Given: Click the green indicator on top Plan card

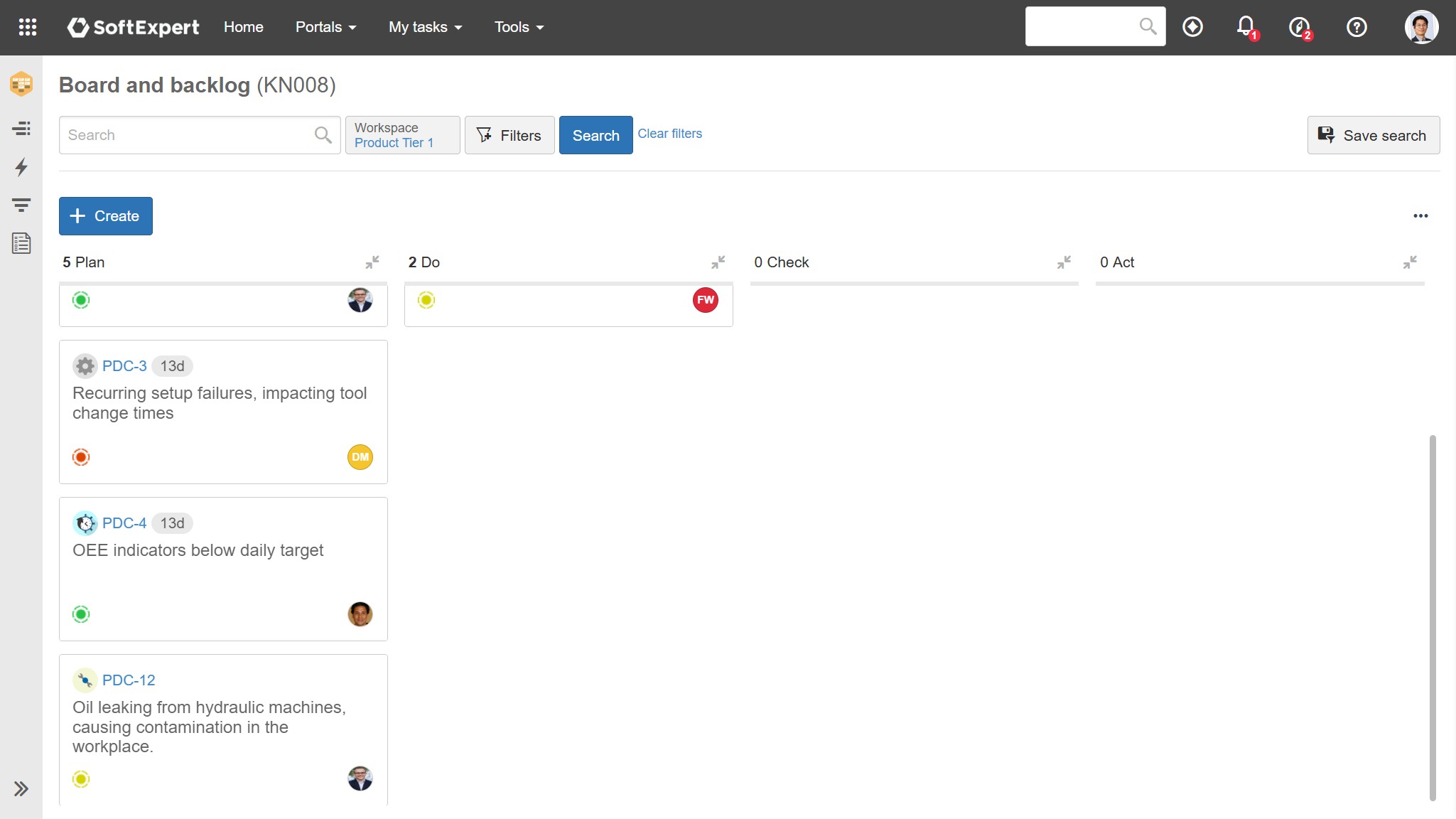Looking at the screenshot, I should click(x=81, y=300).
